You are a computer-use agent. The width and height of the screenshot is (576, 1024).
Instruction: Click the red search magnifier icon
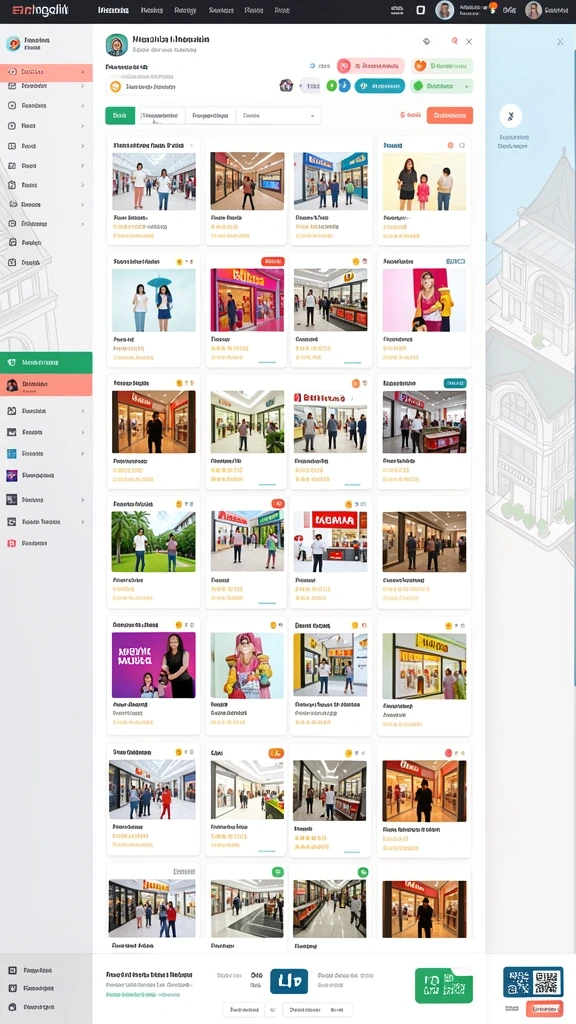(454, 41)
